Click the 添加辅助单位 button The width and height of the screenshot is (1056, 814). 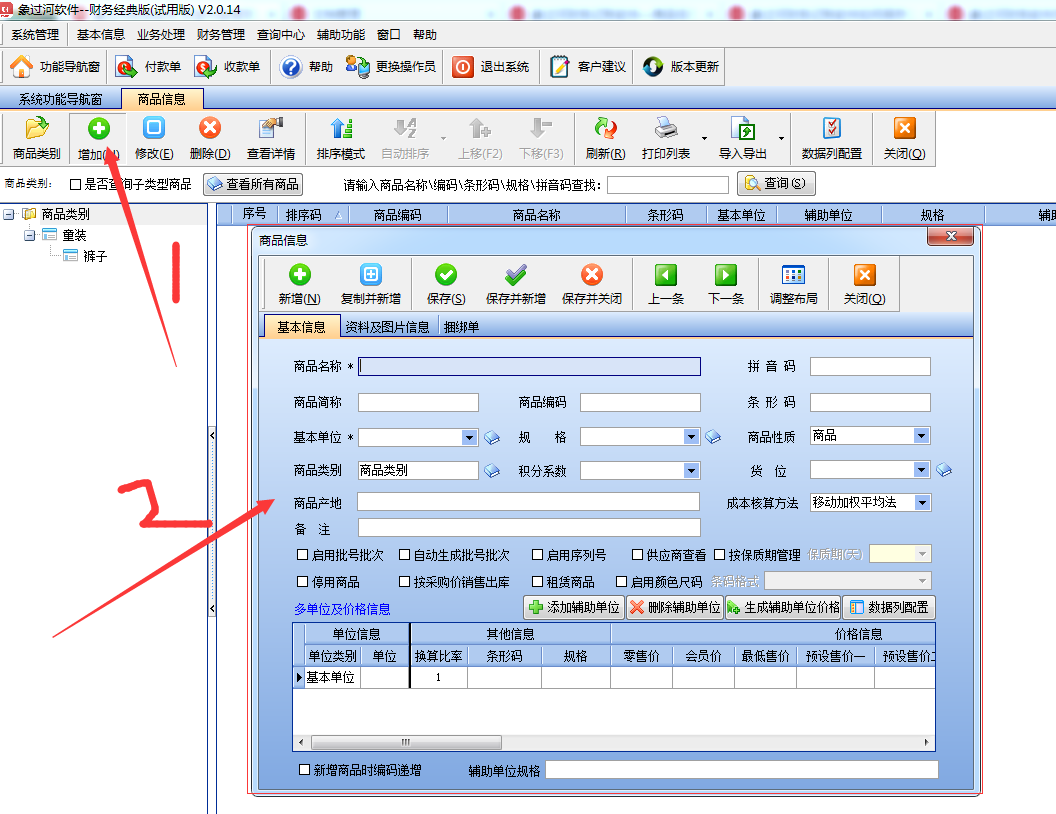(x=574, y=607)
